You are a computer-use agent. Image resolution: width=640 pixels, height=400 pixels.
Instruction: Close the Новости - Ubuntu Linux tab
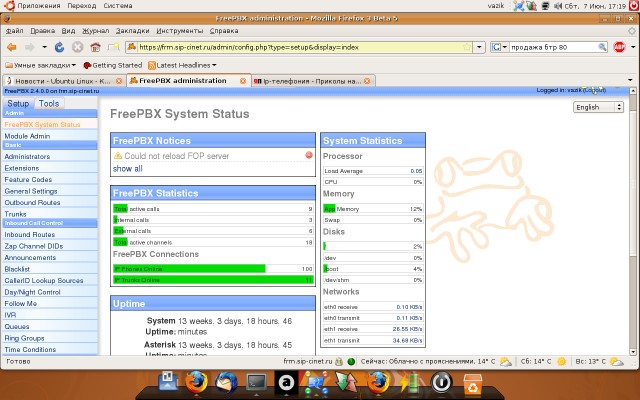[119, 81]
